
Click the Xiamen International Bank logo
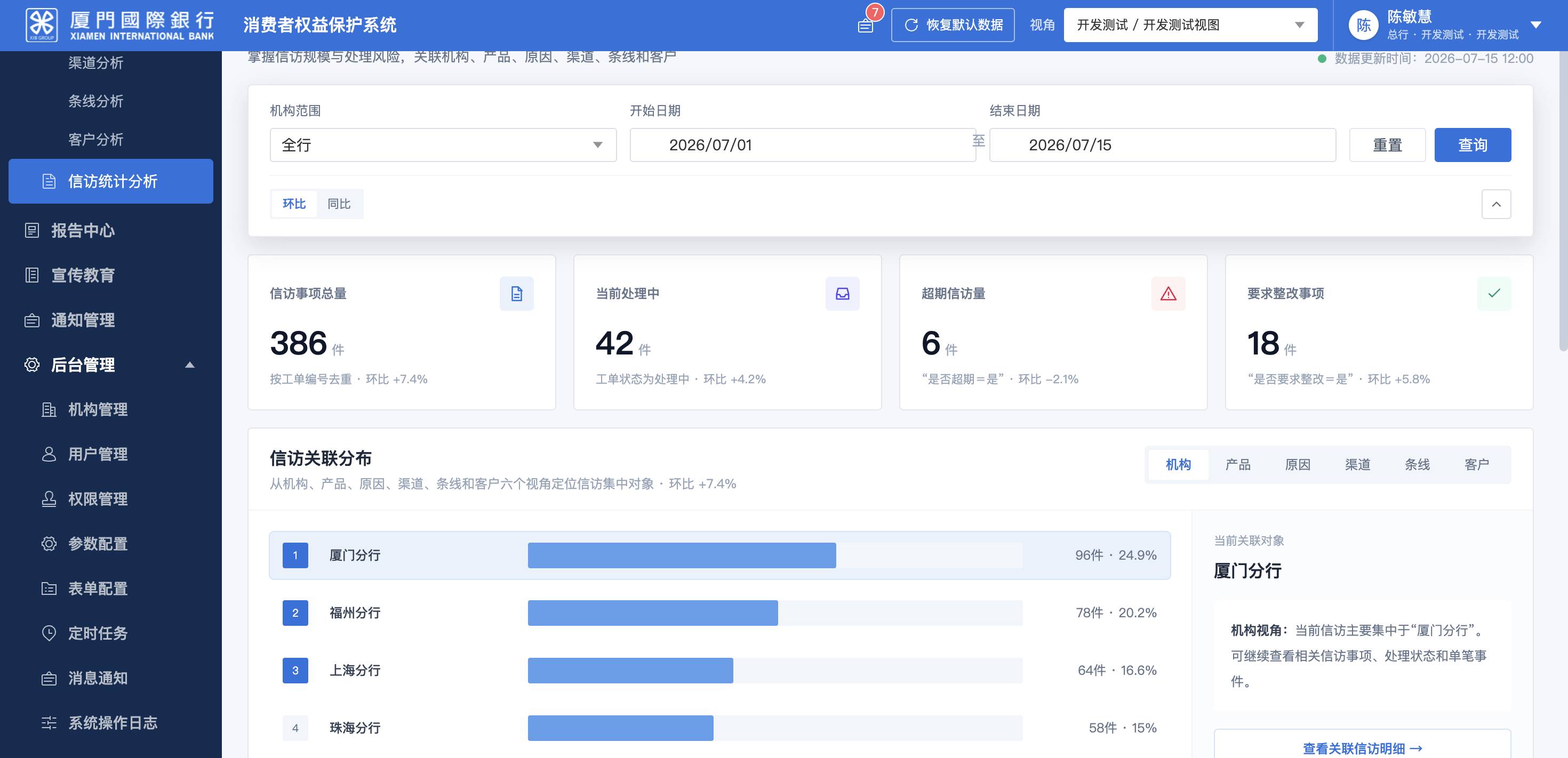120,25
